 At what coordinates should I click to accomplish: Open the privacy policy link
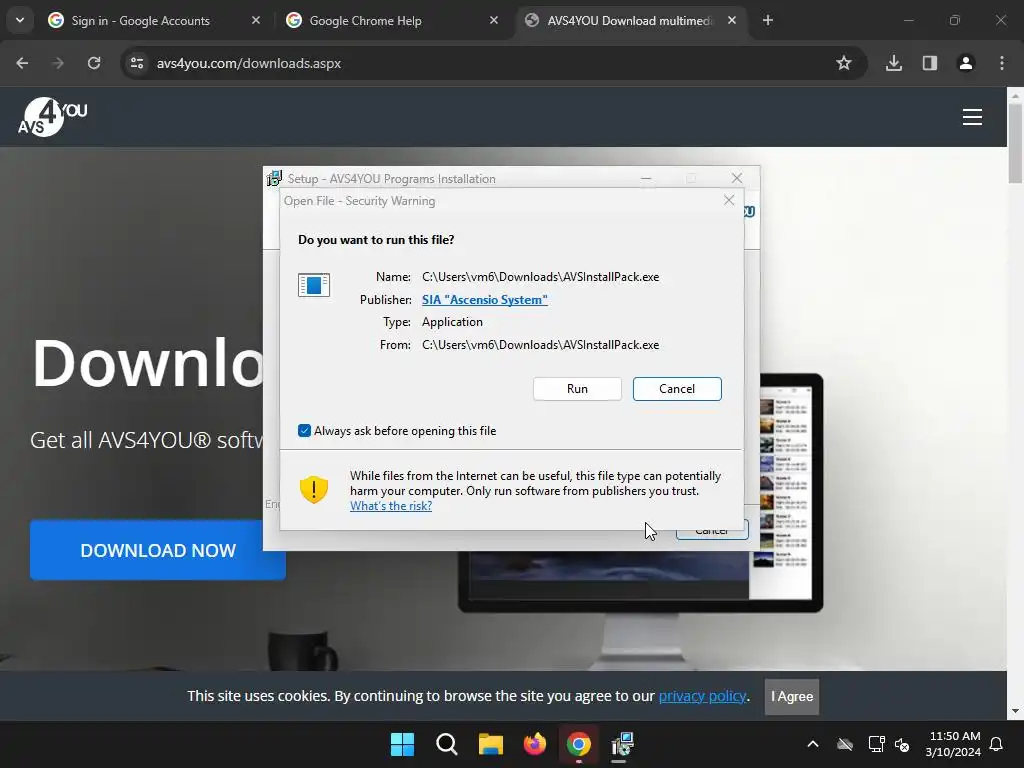click(702, 696)
